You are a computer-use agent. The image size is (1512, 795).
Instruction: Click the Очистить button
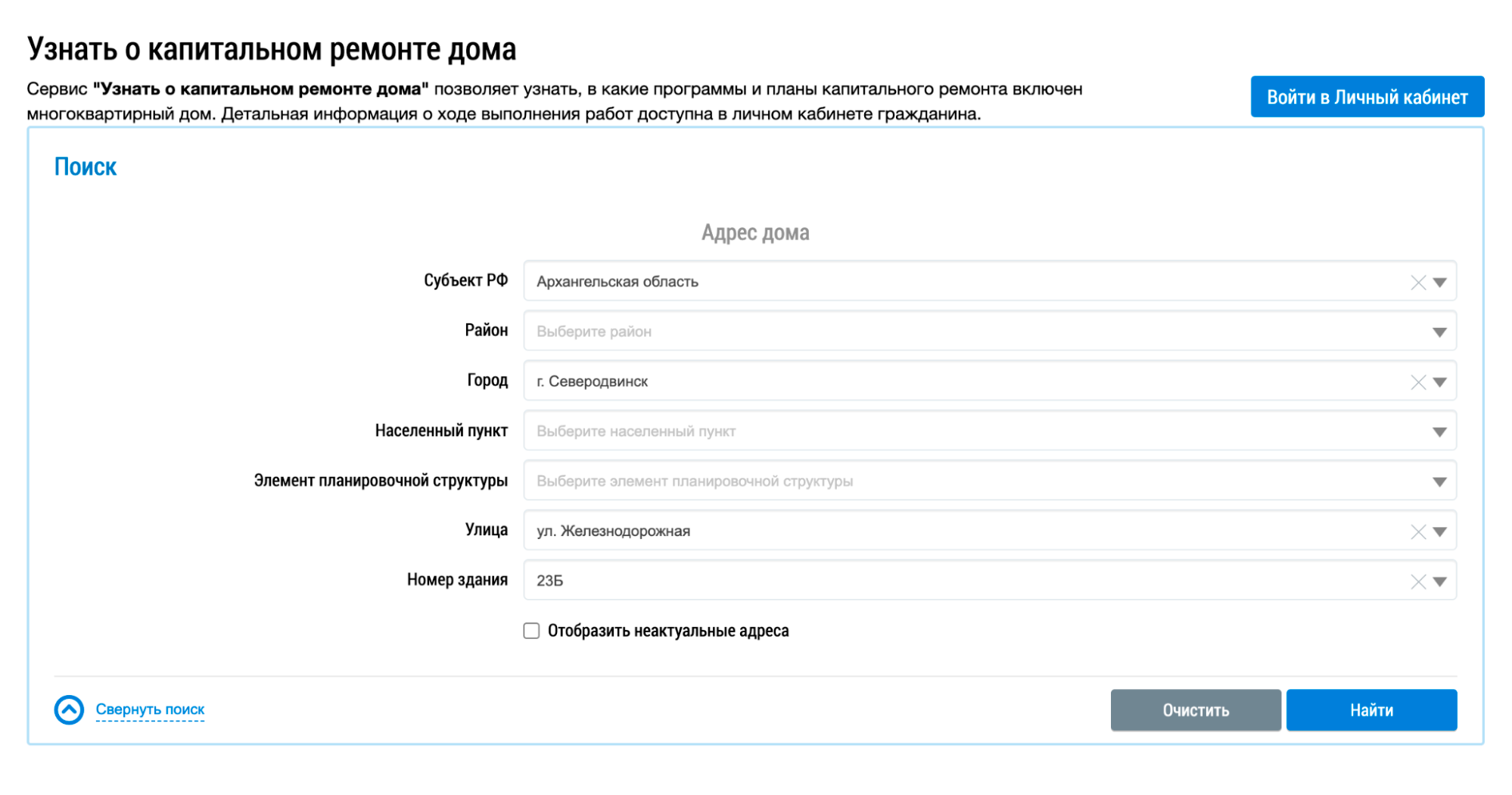pyautogui.click(x=1196, y=710)
